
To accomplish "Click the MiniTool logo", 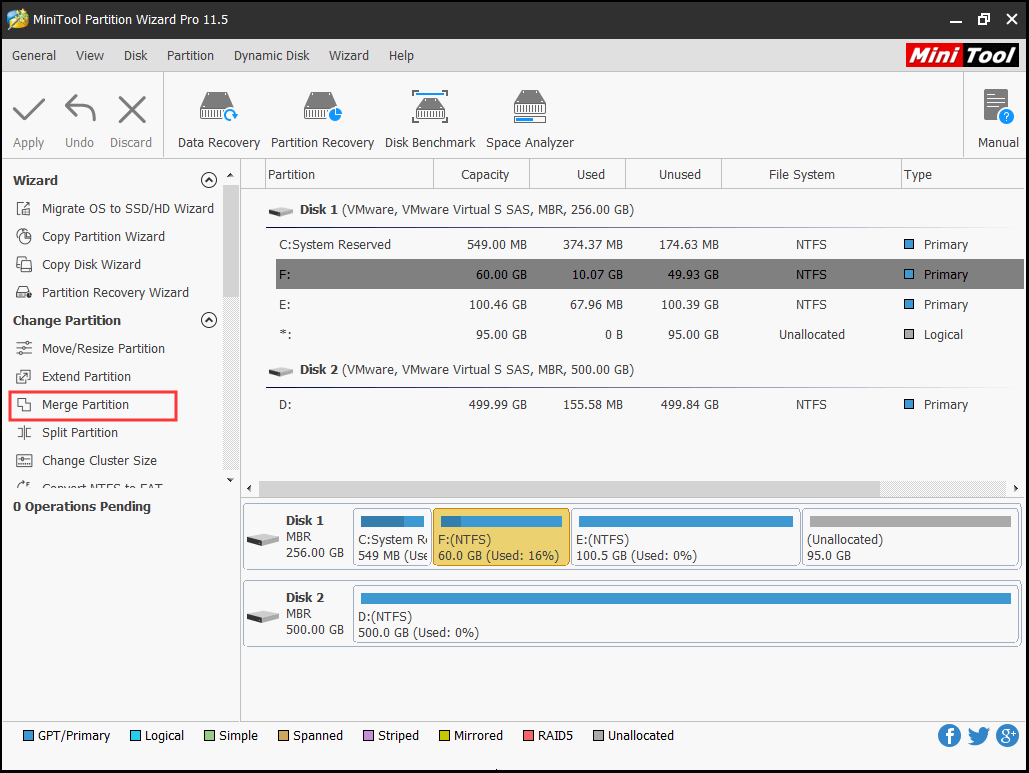I will coord(961,55).
